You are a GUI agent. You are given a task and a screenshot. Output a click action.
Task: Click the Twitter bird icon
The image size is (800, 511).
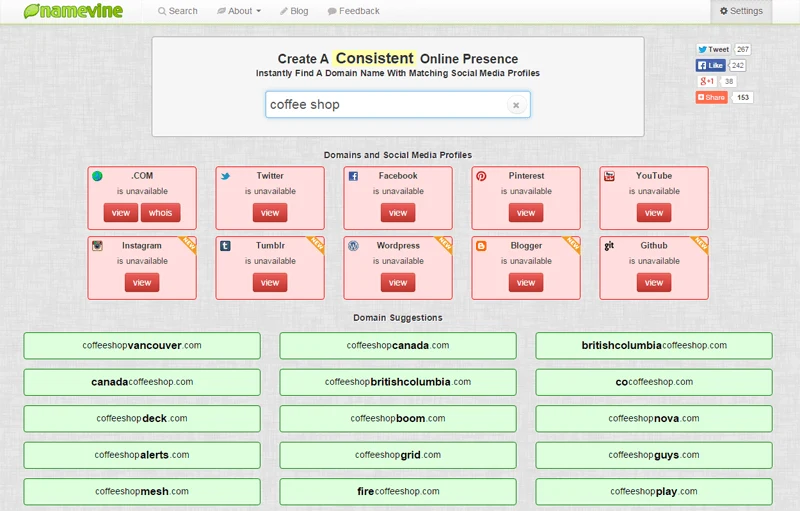coord(225,176)
